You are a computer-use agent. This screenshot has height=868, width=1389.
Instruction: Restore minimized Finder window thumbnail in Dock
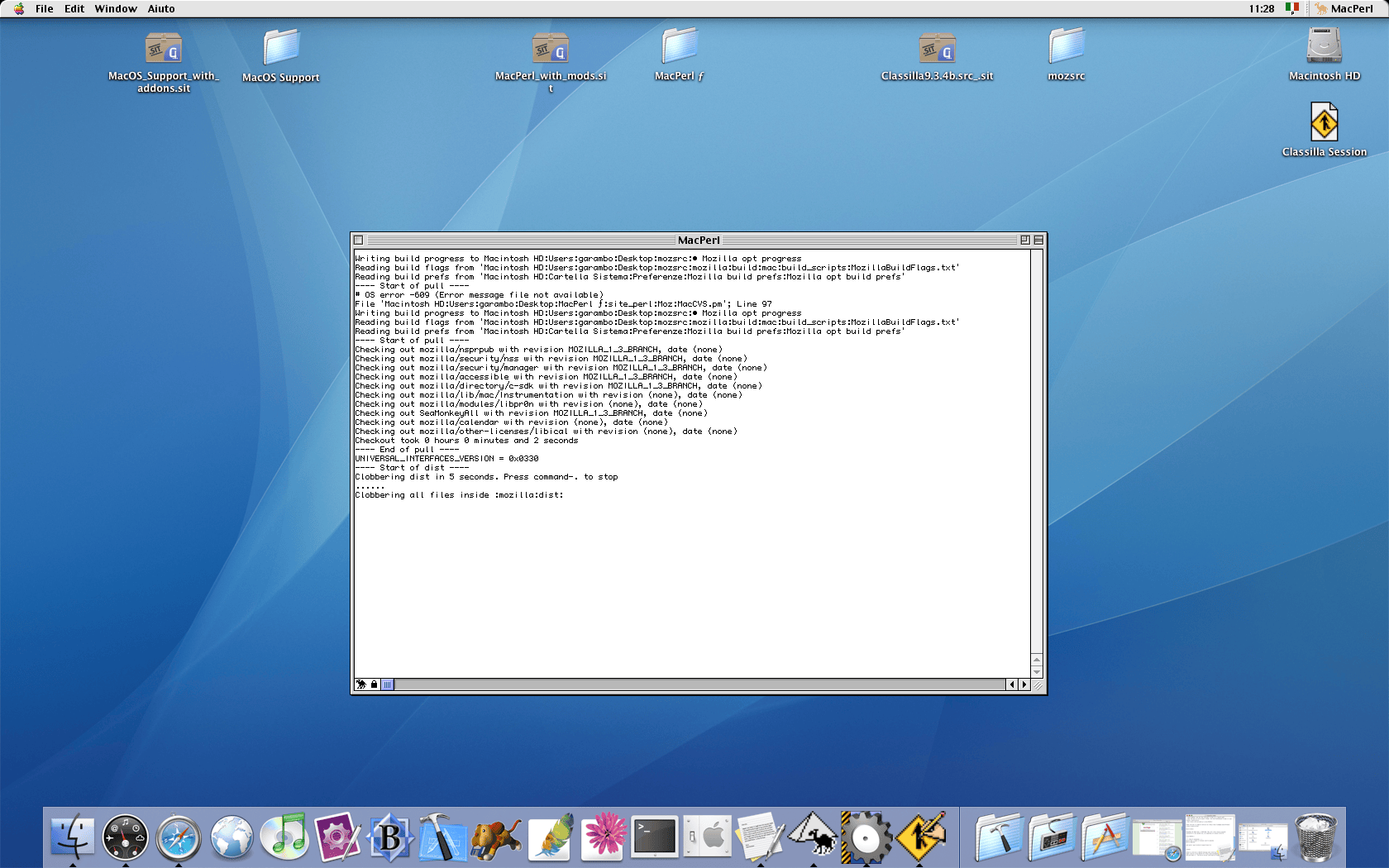tap(1263, 840)
